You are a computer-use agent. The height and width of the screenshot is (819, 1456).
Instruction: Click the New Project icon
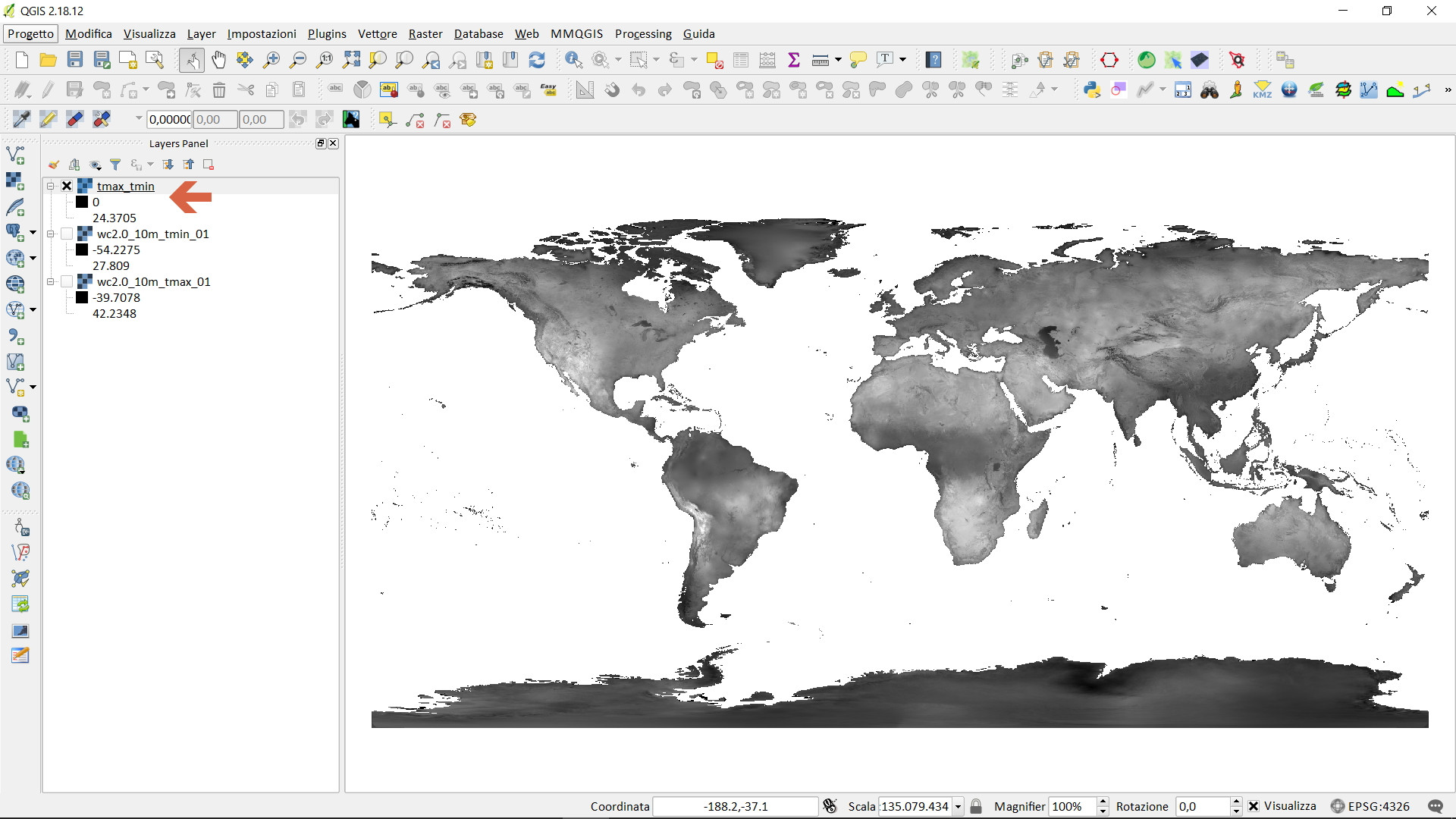pos(21,60)
